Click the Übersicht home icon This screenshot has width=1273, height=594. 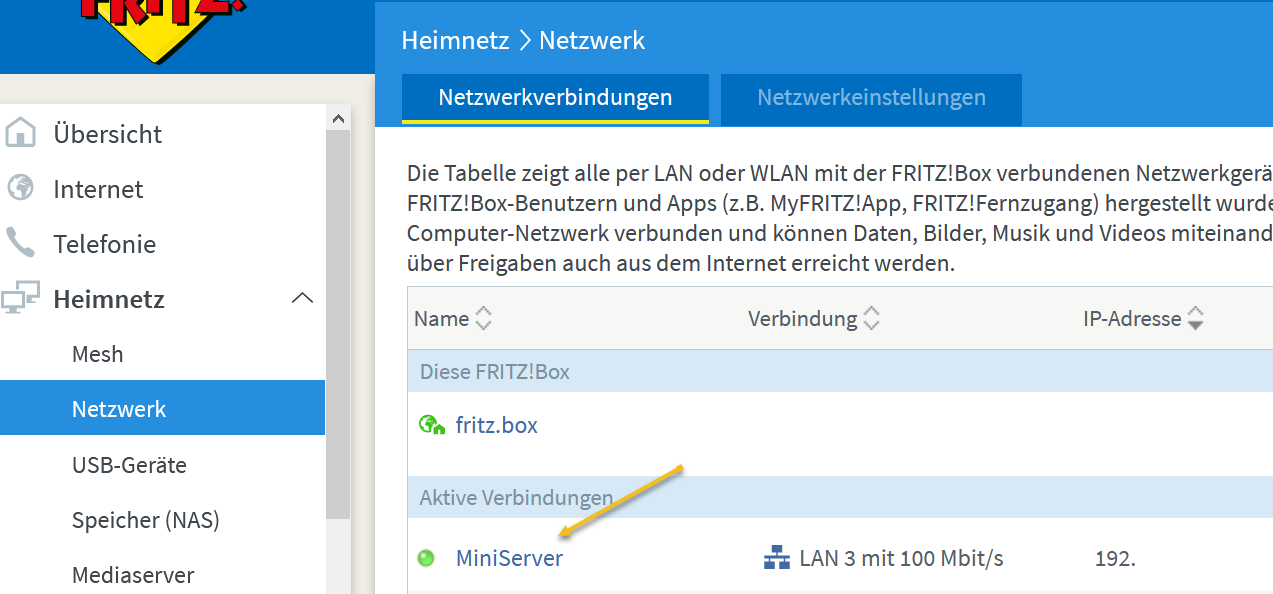click(x=20, y=133)
